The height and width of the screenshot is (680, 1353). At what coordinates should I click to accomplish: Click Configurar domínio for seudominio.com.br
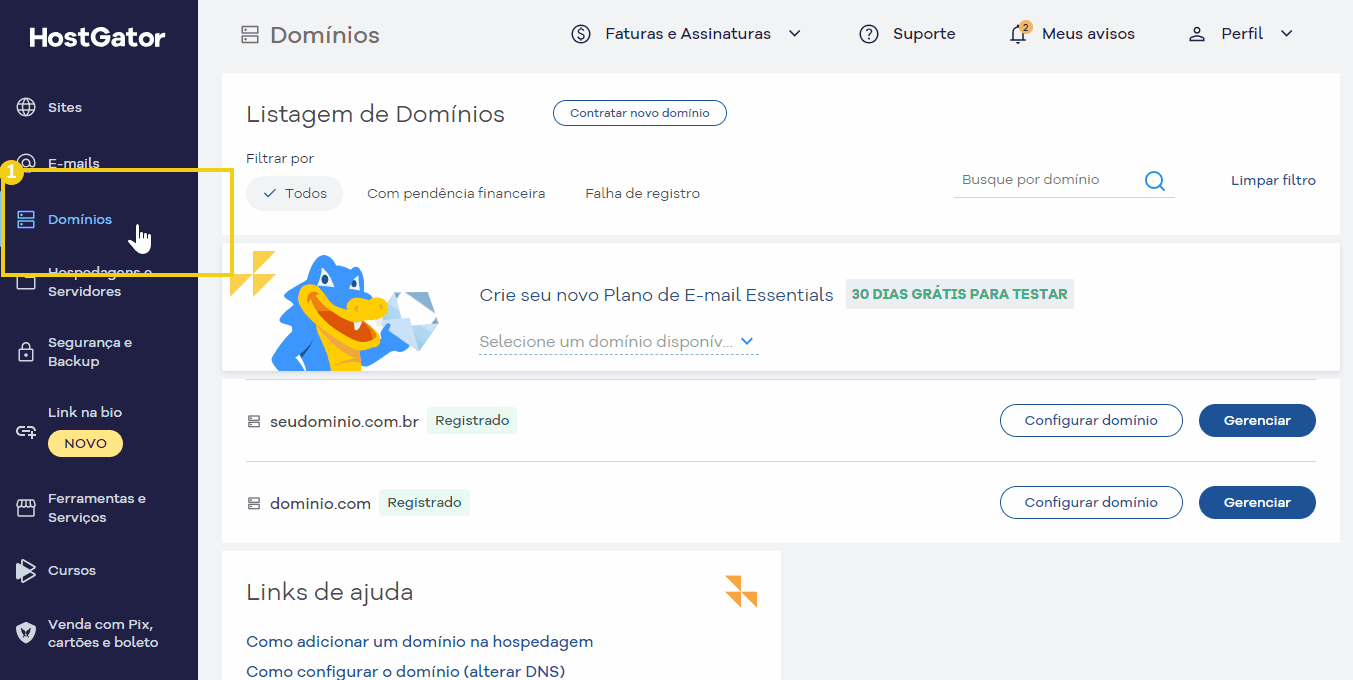click(1091, 421)
